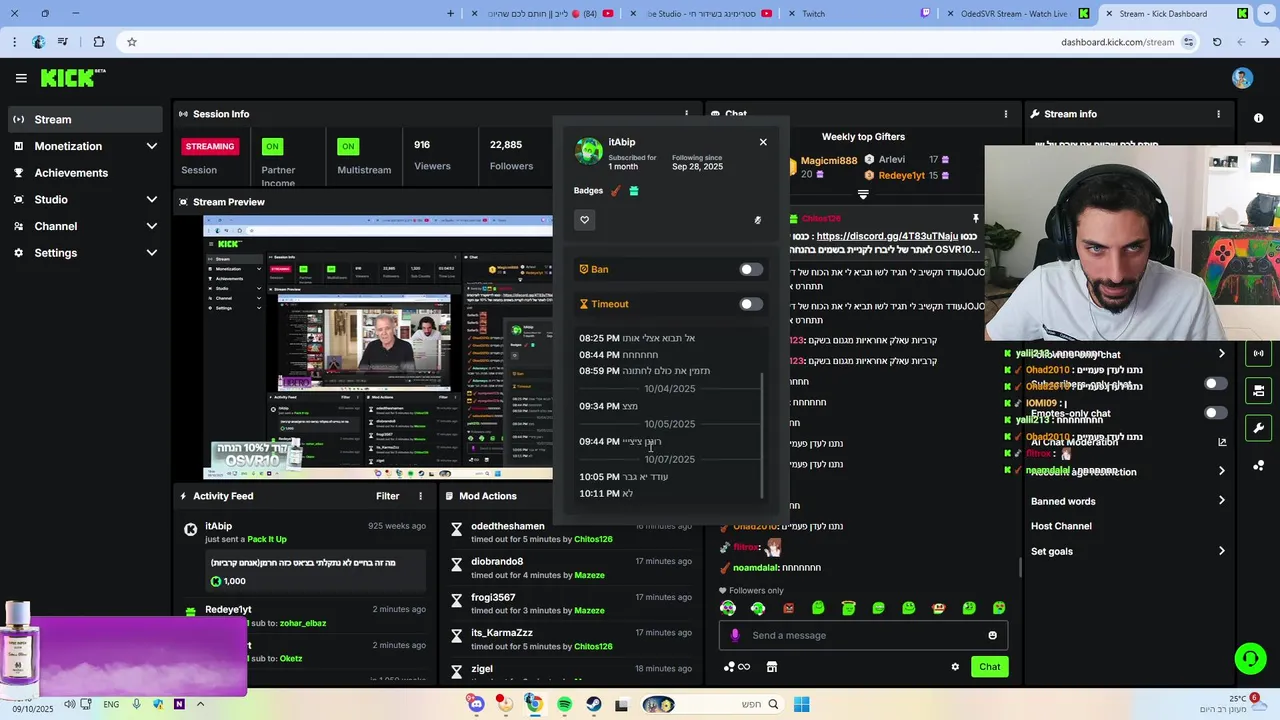Screen dimensions: 1280x720
Task: Click the Pack It Up gift link
Action: [267, 539]
